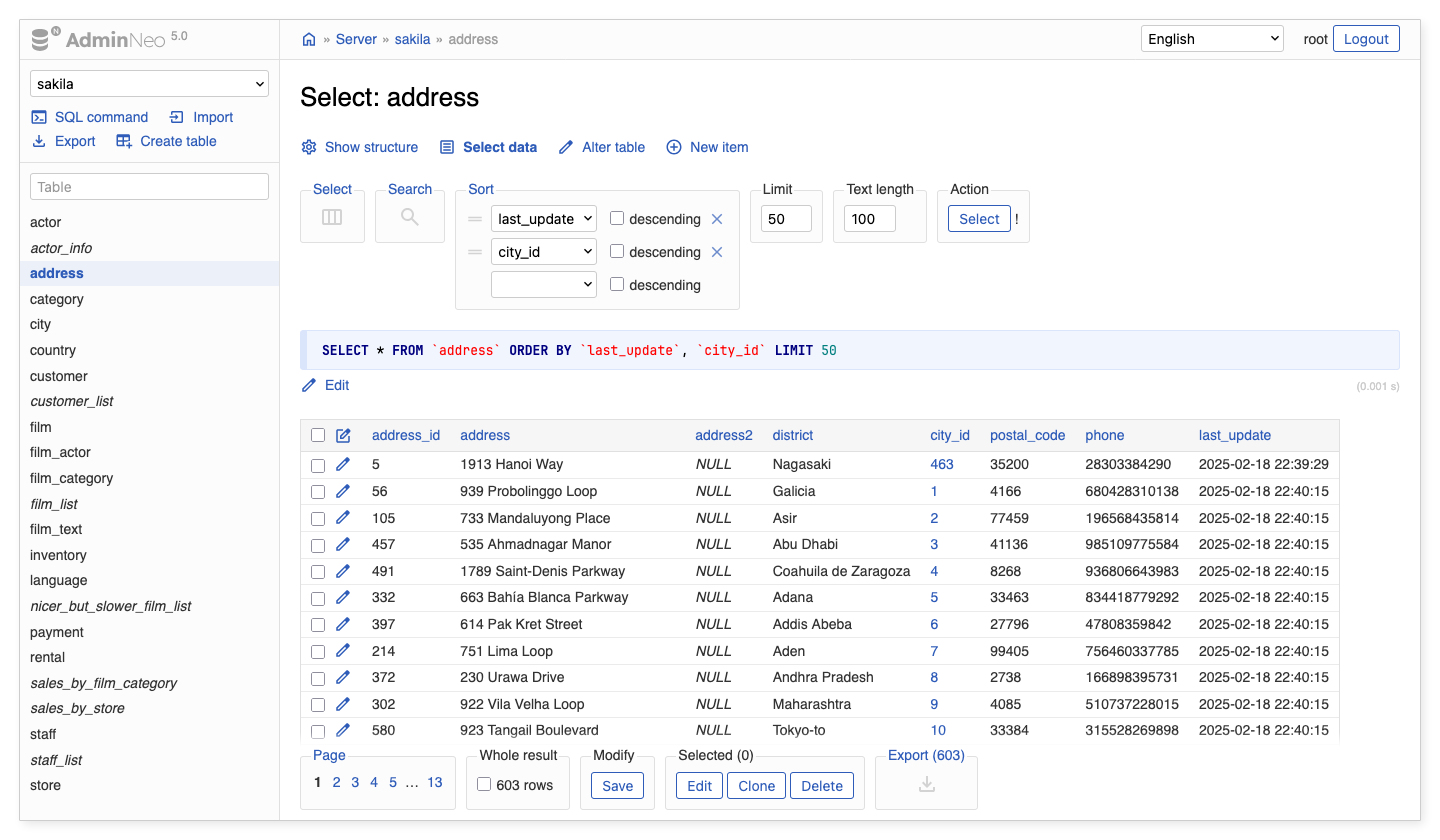1440x840 pixels.
Task: Remove the city_id sort with X icon
Action: [x=716, y=252]
